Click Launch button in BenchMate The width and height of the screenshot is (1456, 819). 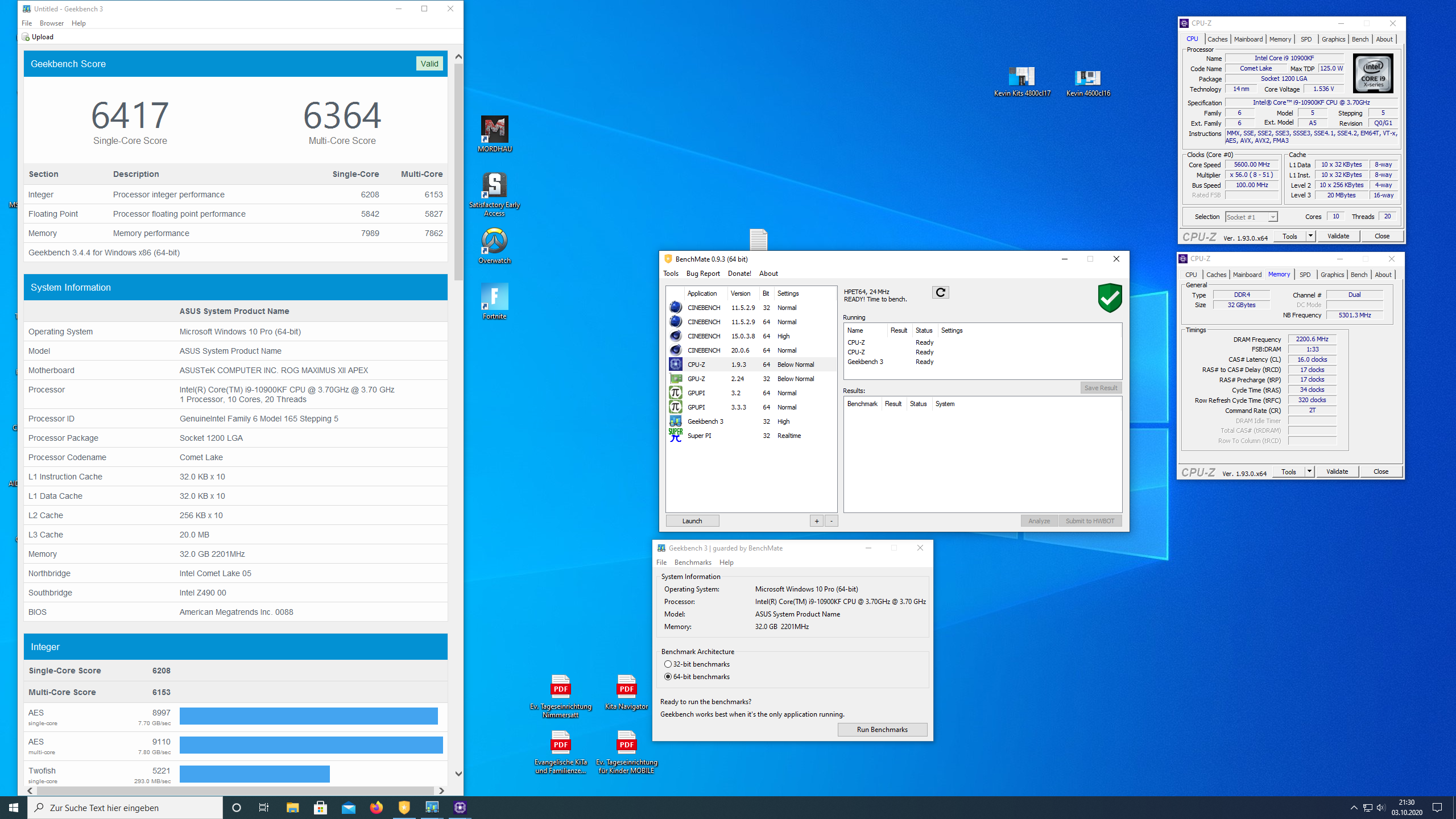click(x=692, y=521)
